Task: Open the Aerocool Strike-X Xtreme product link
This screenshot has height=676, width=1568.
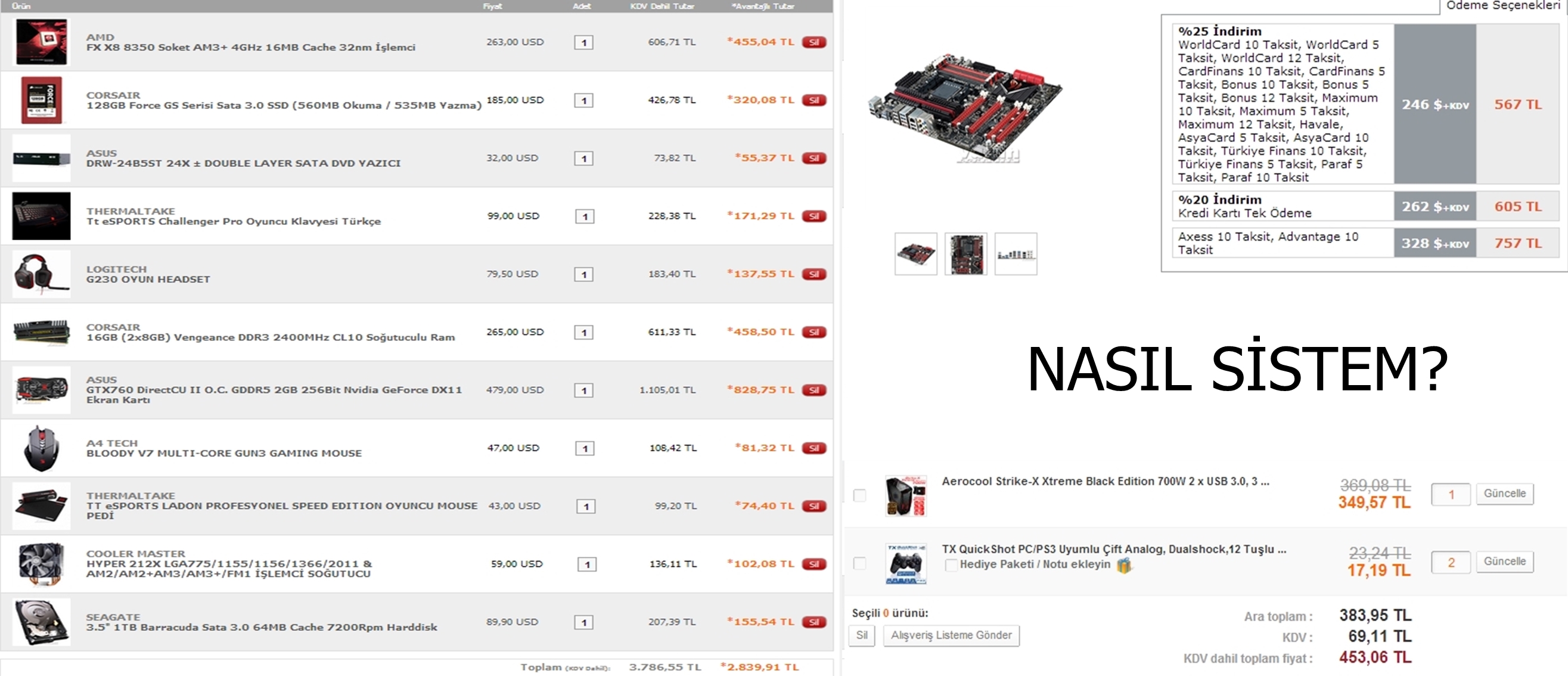Action: click(1106, 481)
